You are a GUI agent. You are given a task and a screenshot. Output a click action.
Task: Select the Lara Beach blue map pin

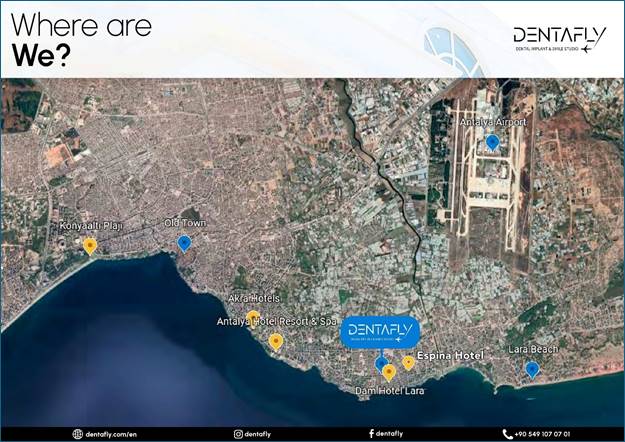(x=532, y=369)
